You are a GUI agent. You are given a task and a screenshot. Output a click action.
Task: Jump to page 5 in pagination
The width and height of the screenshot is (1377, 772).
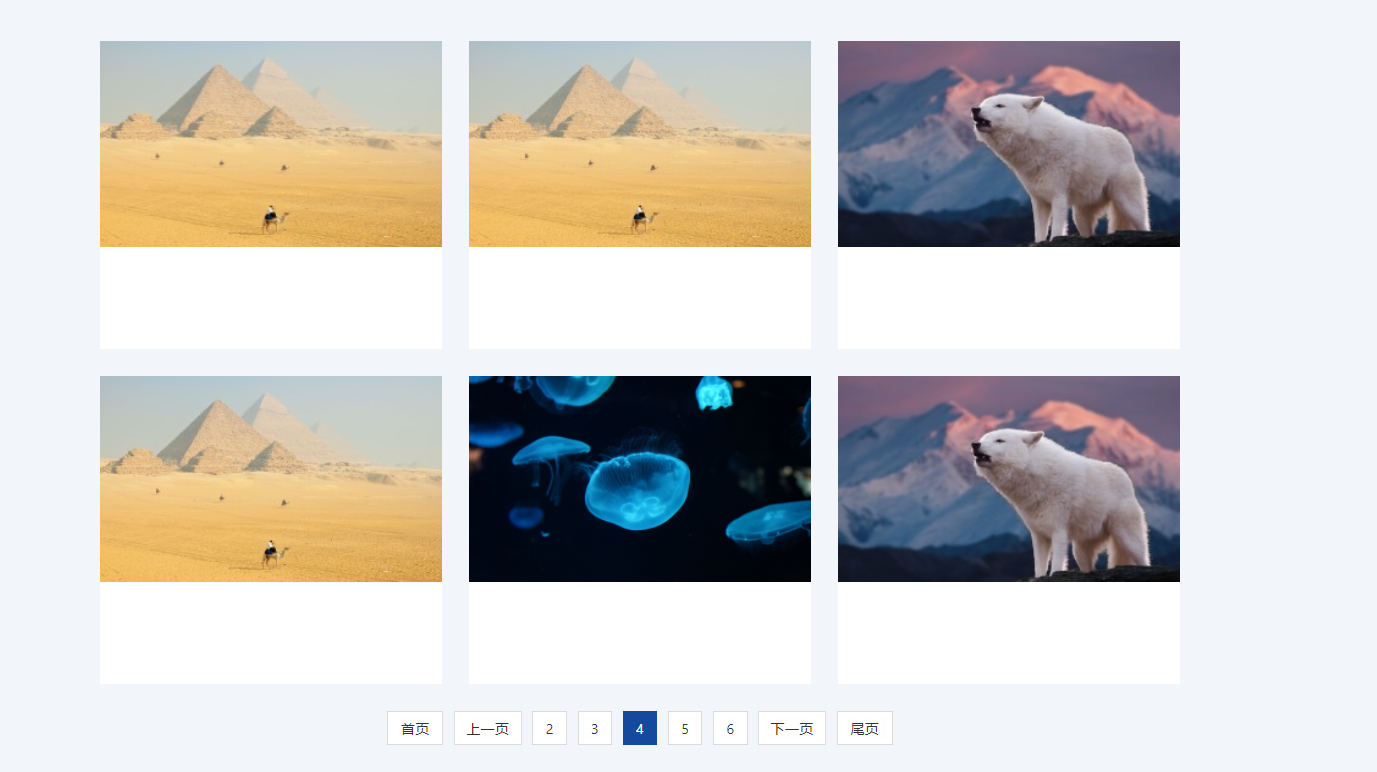(x=685, y=728)
